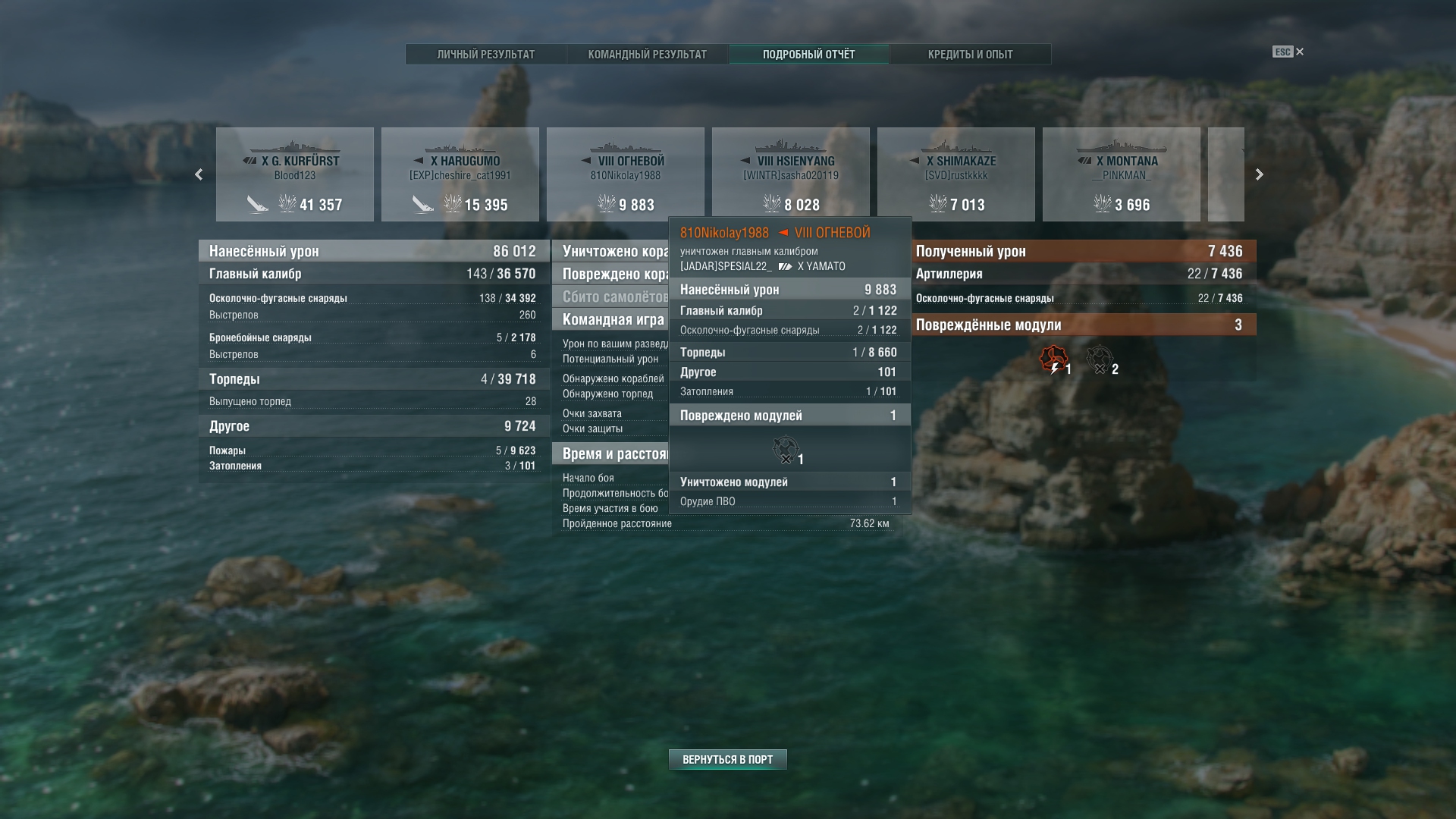Click the destroyed gun module icon
The height and width of the screenshot is (819, 1456).
pos(1100,360)
